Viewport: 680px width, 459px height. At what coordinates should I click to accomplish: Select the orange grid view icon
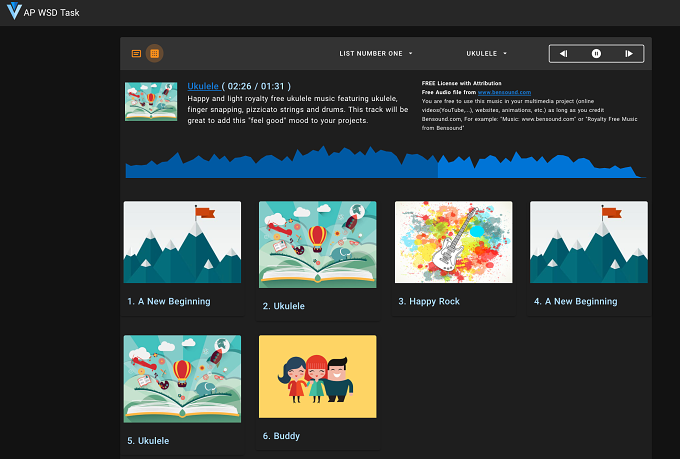(154, 53)
